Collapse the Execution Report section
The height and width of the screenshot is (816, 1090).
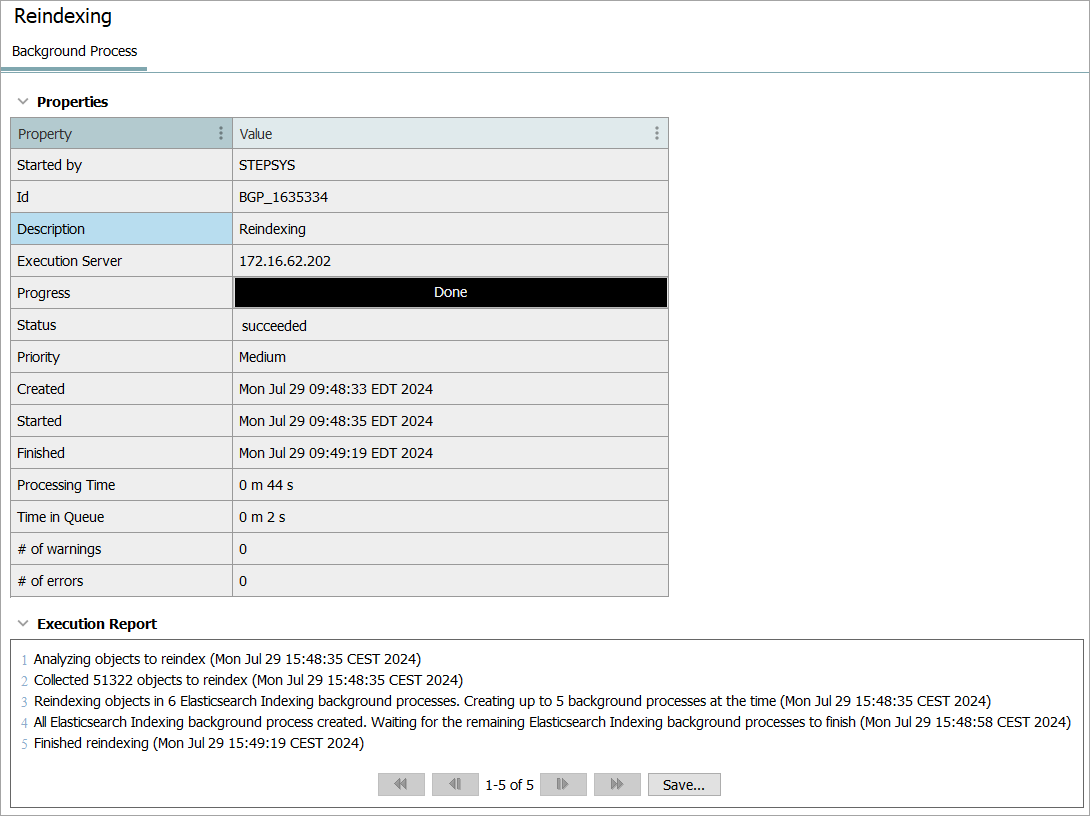click(x=23, y=624)
